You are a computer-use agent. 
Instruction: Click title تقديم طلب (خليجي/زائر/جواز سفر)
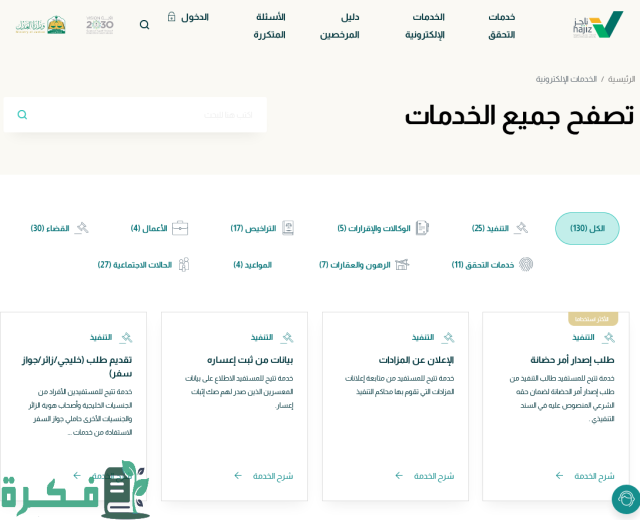(x=77, y=366)
